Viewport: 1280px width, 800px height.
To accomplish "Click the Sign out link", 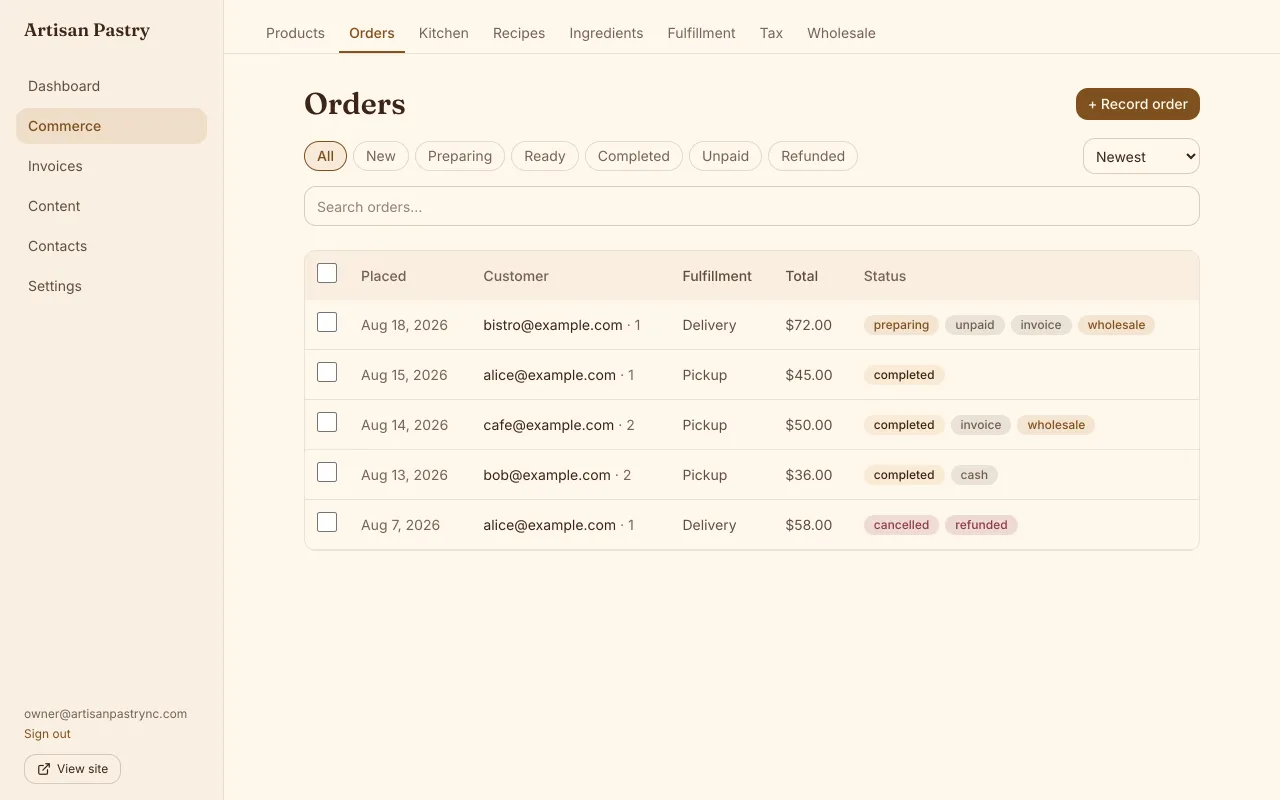I will click(47, 734).
